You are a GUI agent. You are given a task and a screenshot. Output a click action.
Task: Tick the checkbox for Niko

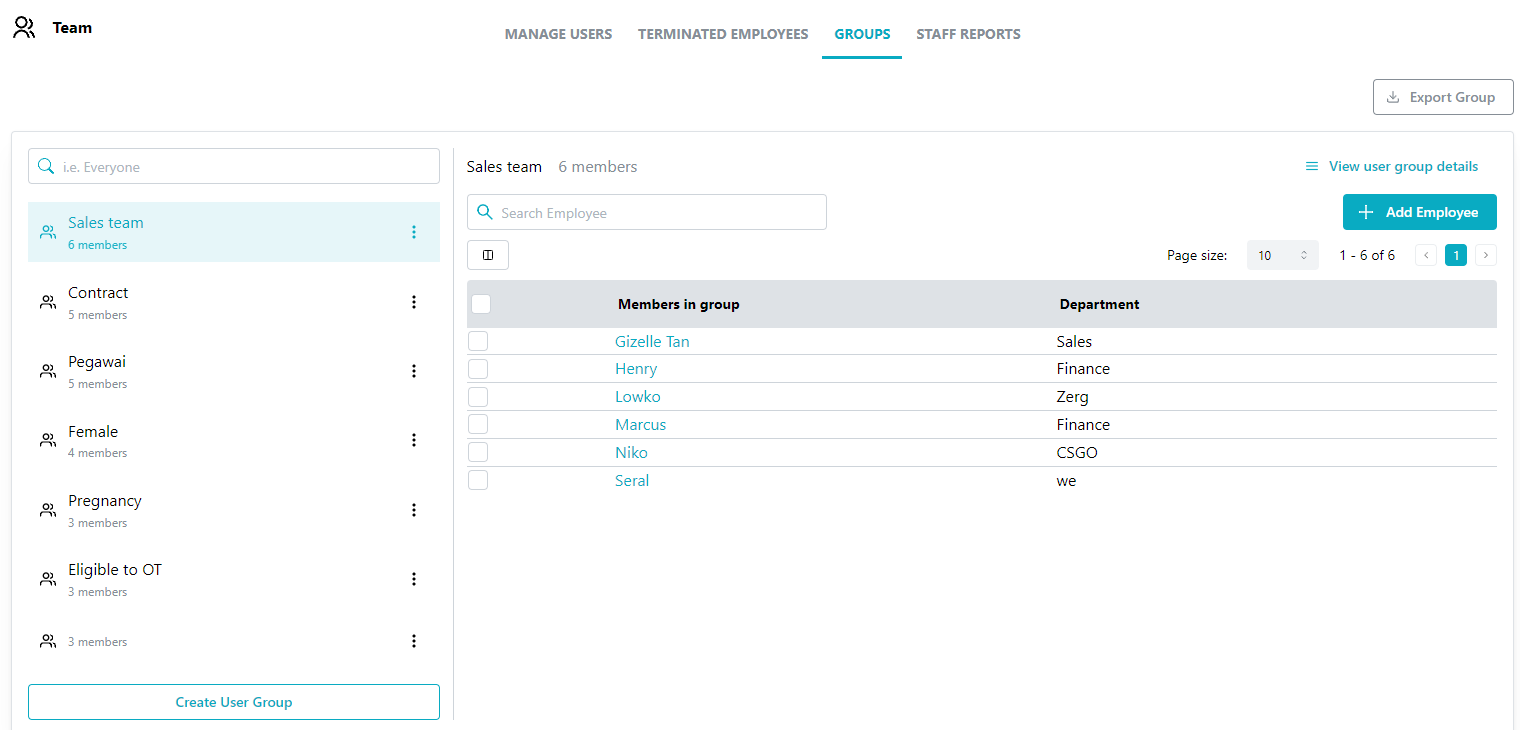(x=478, y=452)
